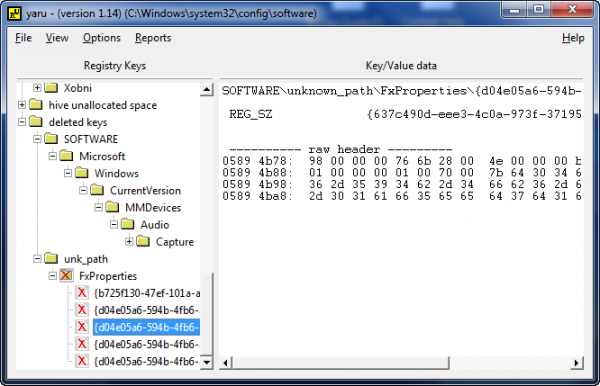The image size is (600, 386).
Task: Select the highlighted {d04e05a6-594b-4fb6- value
Action: tap(146, 327)
